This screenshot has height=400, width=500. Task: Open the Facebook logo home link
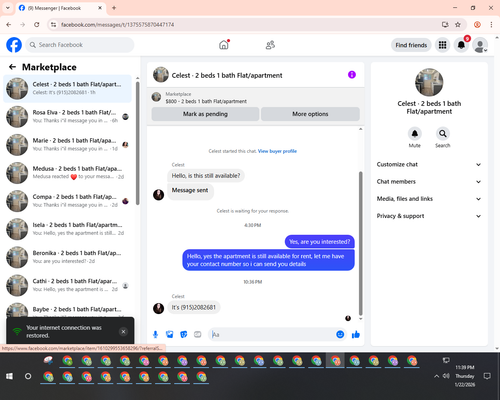point(14,45)
